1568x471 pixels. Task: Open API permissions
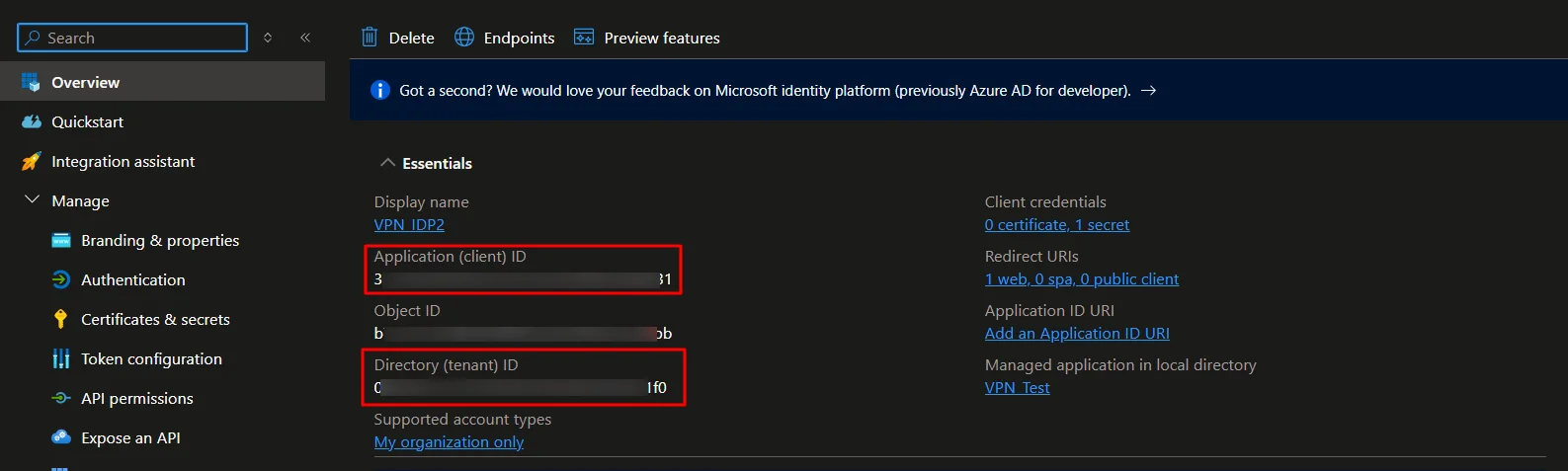click(x=137, y=398)
